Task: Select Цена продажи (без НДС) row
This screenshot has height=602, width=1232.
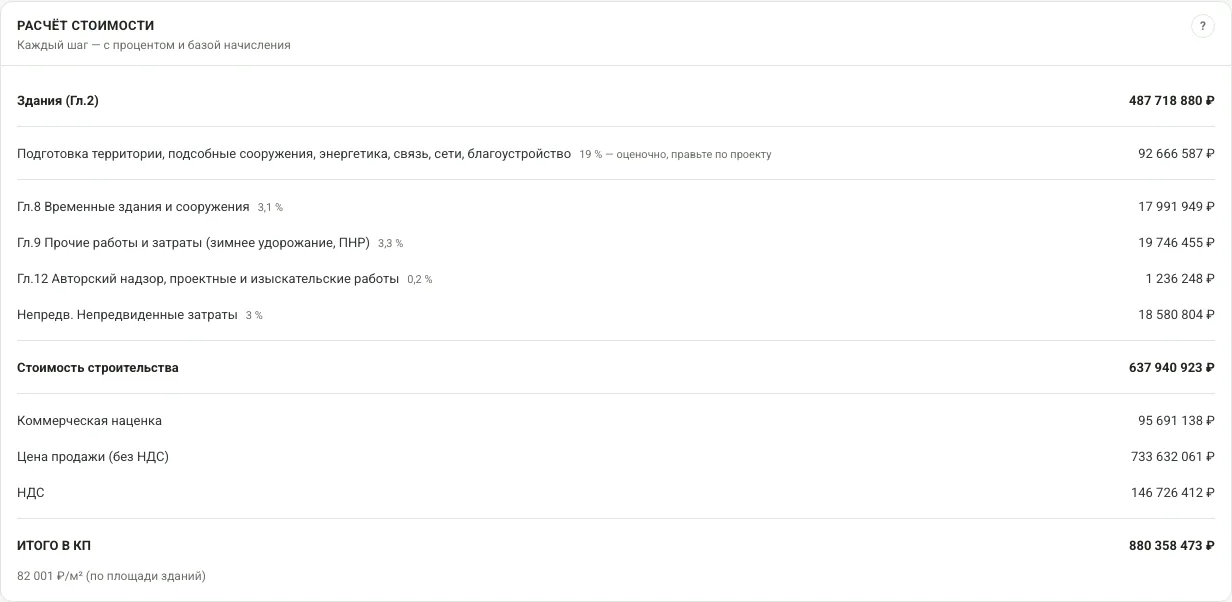Action: [616, 457]
